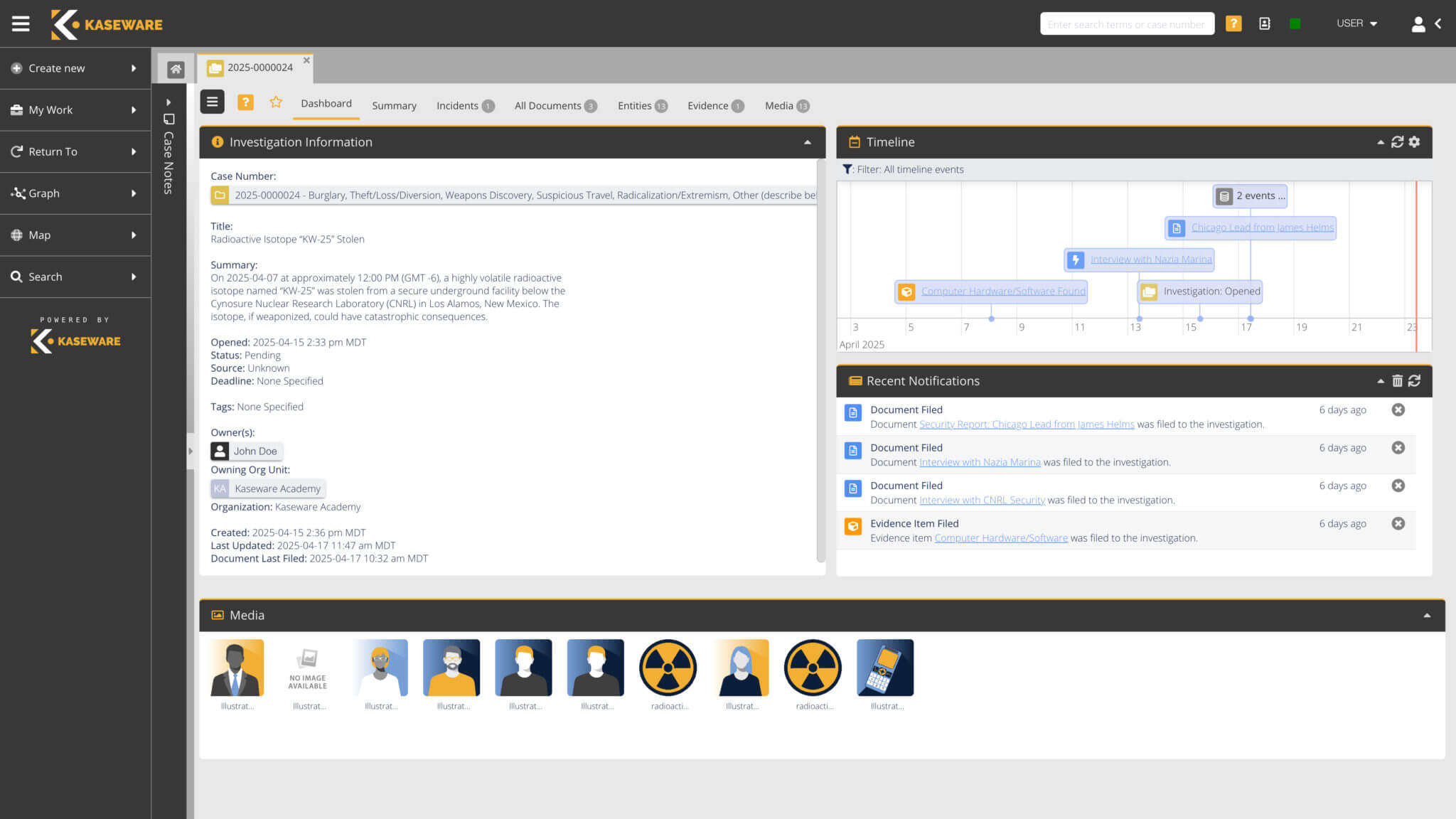
Task: Refresh the Timeline panel
Action: (x=1396, y=142)
